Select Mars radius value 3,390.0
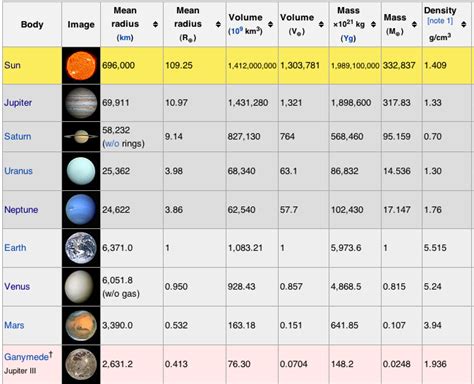Image resolution: width=474 pixels, height=384 pixels. point(117,325)
